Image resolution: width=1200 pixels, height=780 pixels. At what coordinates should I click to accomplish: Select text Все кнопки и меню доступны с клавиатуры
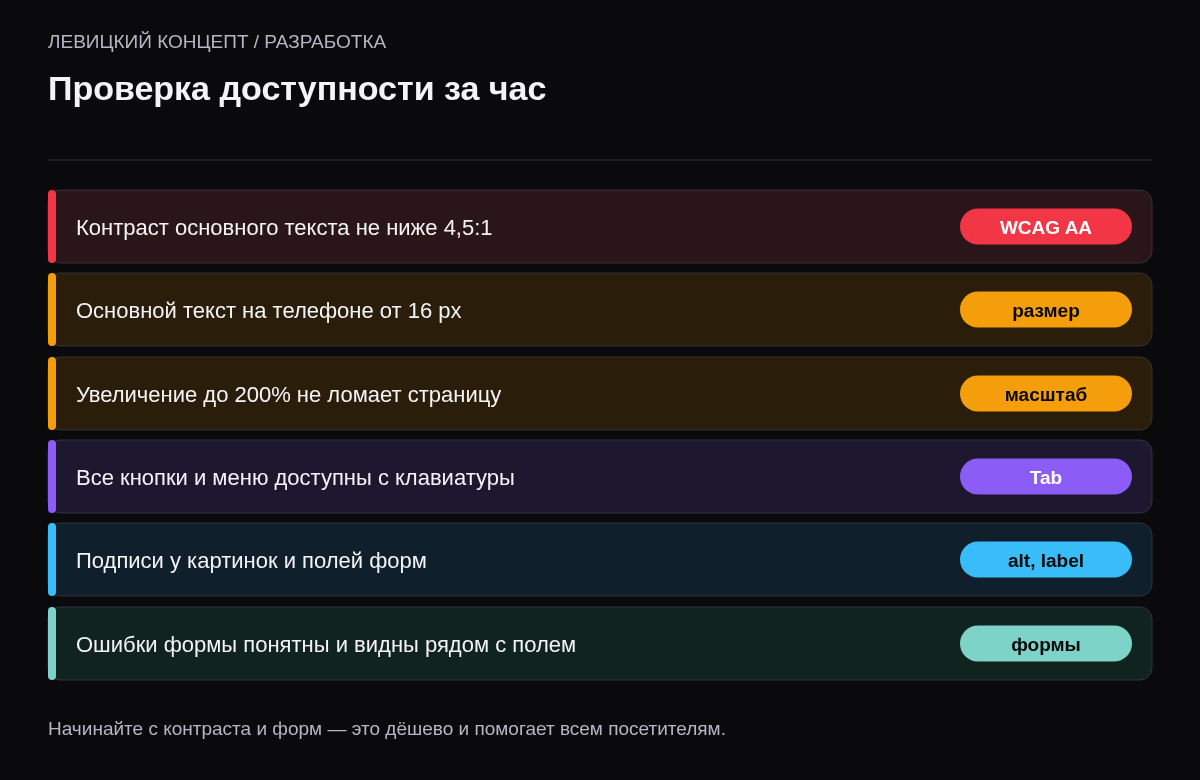[x=295, y=478]
